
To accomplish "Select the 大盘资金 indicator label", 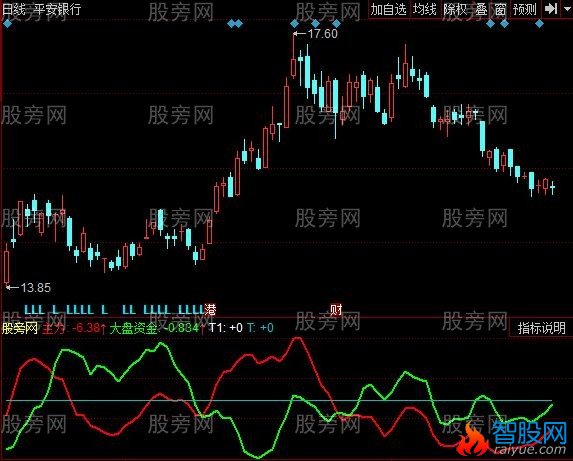I will (x=133, y=328).
